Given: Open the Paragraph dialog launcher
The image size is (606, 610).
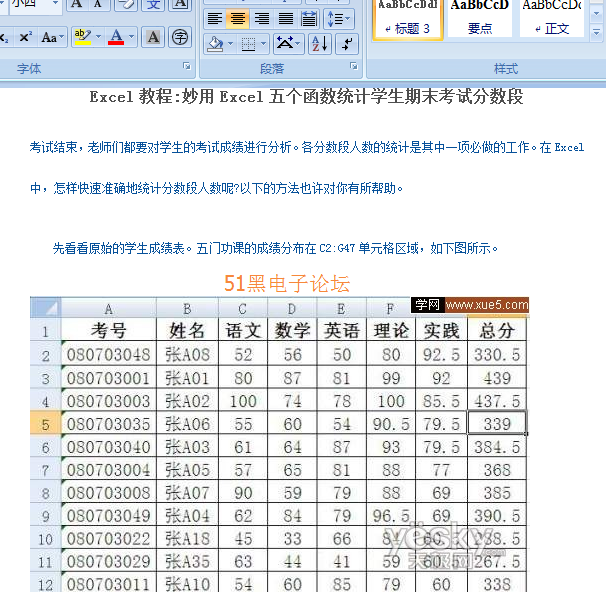Looking at the screenshot, I should click(354, 67).
